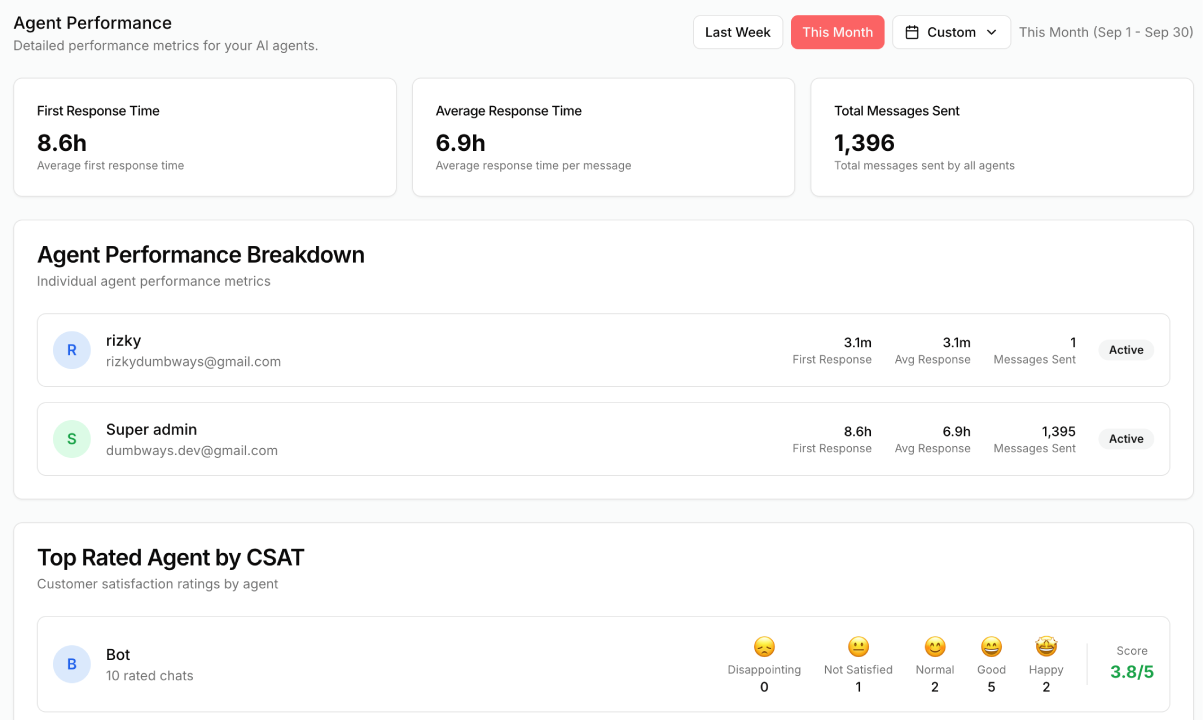The width and height of the screenshot is (1203, 720).
Task: Open the Custom date range dropdown
Action: pyautogui.click(x=951, y=32)
